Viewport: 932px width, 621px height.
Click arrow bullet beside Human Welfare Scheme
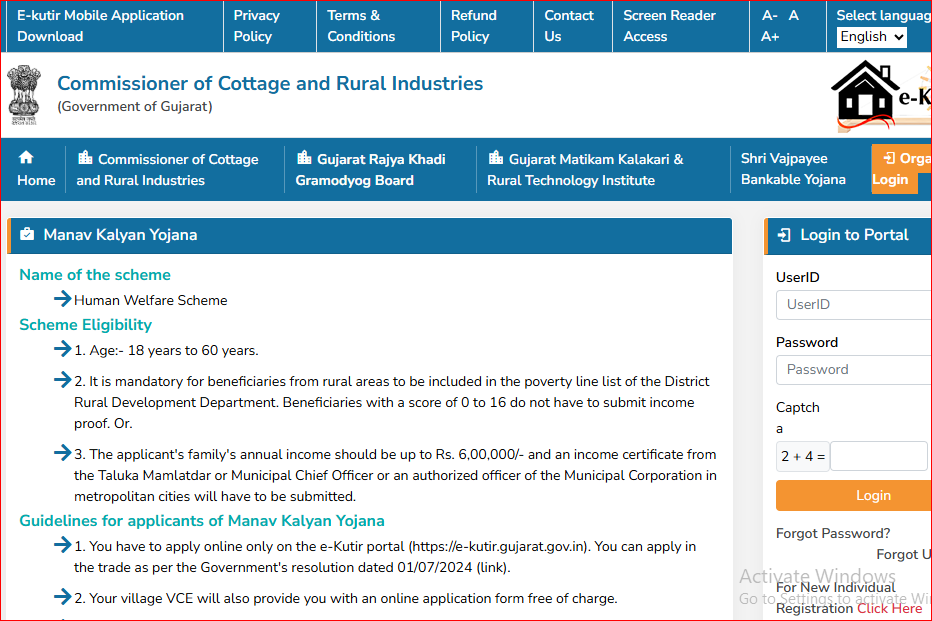(62, 298)
